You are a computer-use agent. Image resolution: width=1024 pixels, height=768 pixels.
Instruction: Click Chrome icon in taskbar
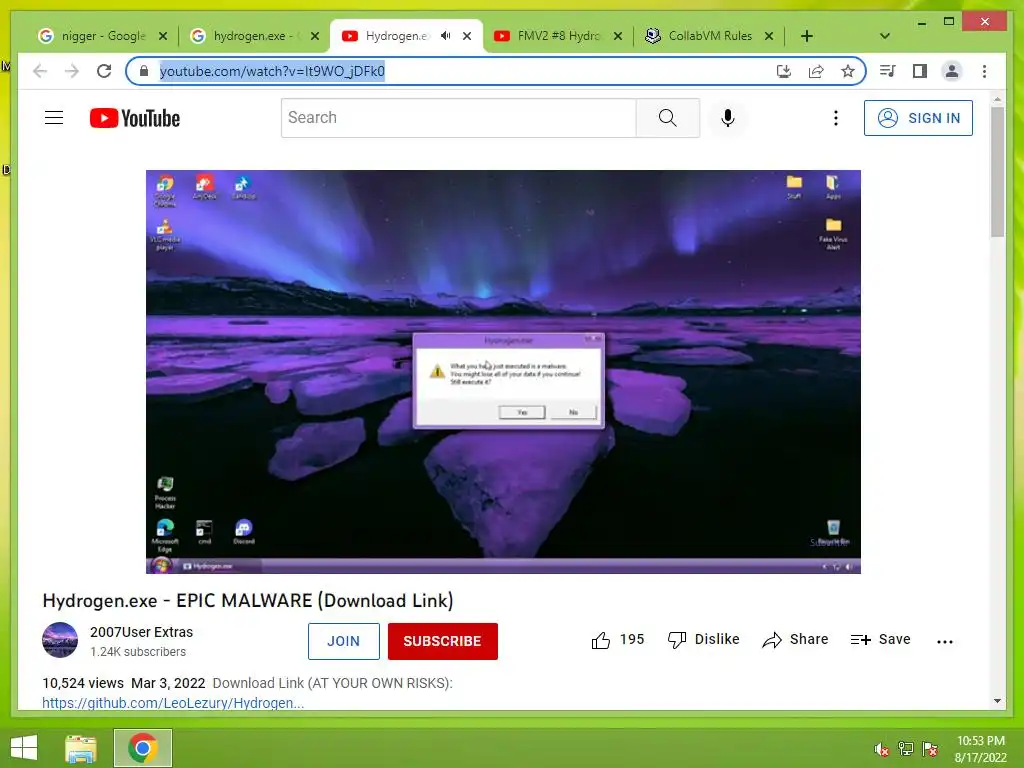[143, 748]
